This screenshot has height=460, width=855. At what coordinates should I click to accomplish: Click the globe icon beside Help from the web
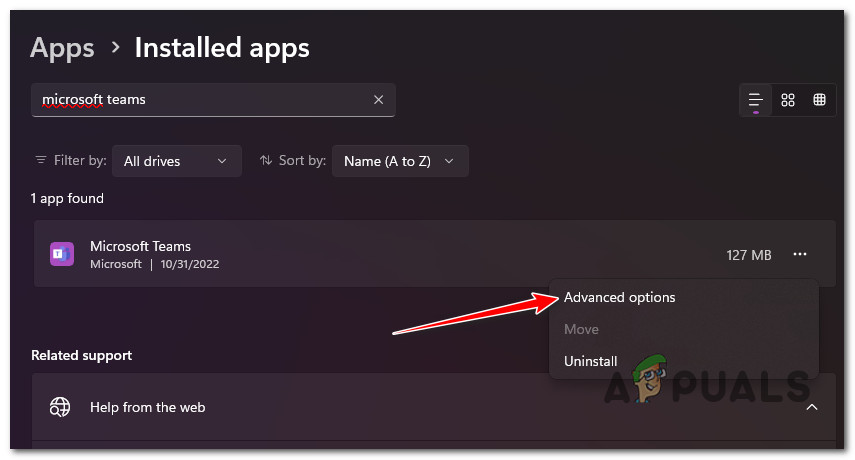pyautogui.click(x=60, y=407)
